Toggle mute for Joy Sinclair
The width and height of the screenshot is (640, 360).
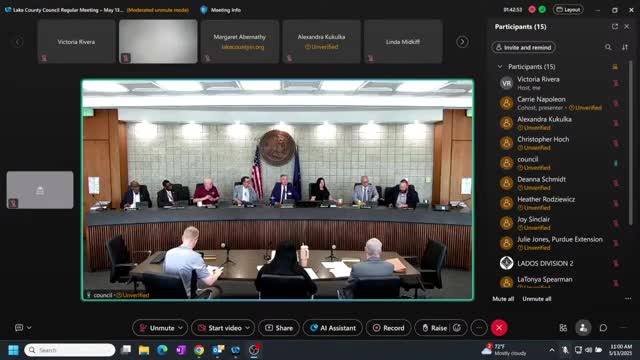tap(616, 223)
